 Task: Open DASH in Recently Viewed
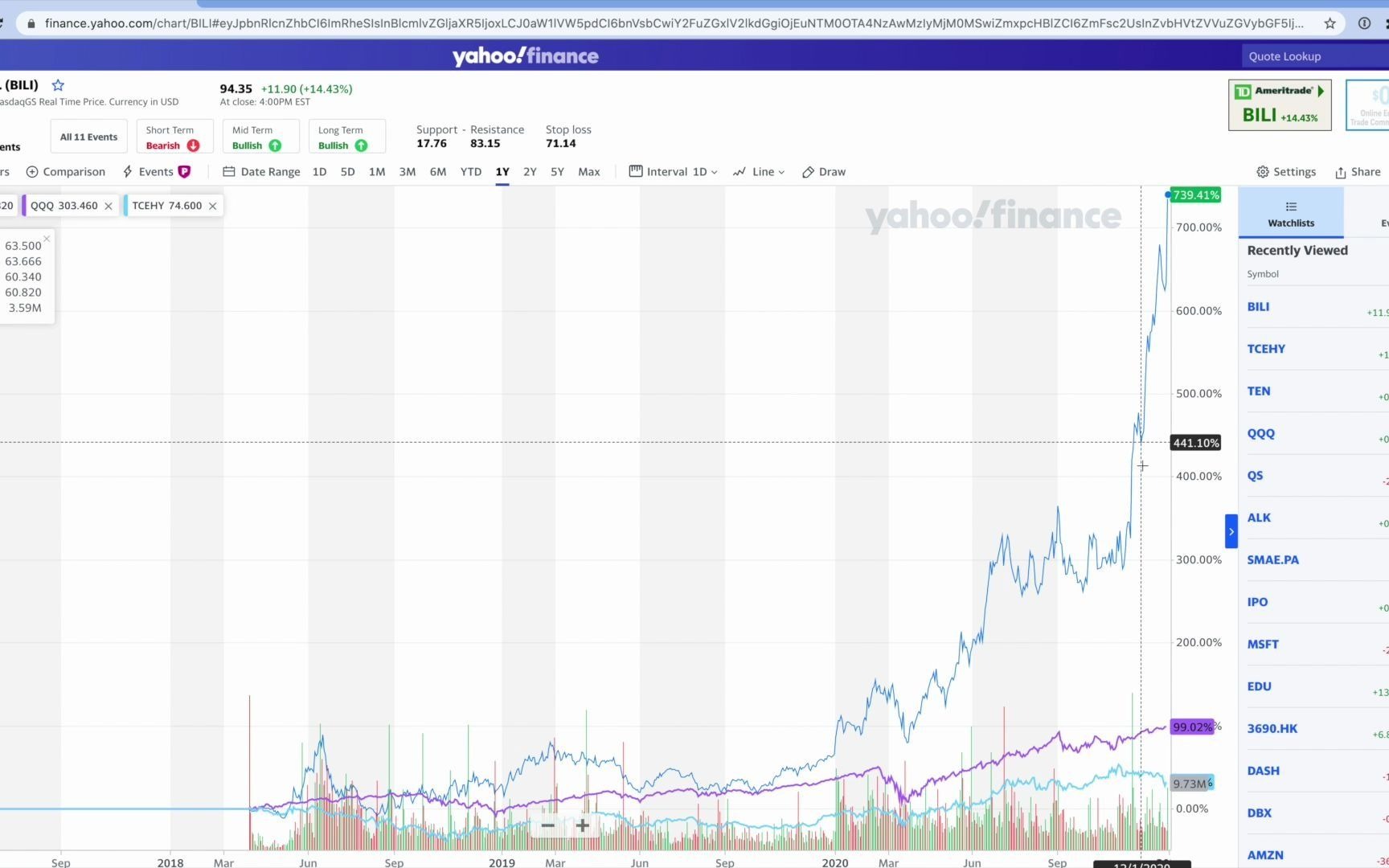click(1263, 771)
